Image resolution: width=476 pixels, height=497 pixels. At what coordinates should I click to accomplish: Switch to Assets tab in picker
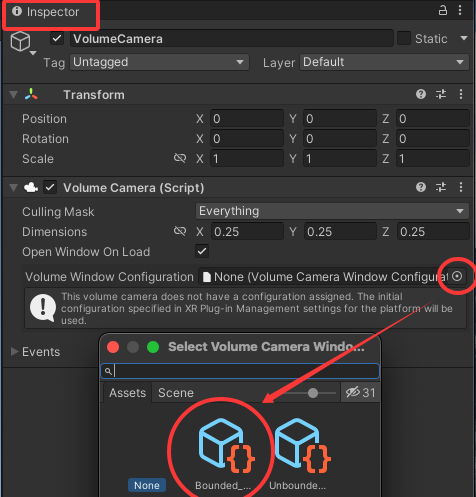click(128, 393)
